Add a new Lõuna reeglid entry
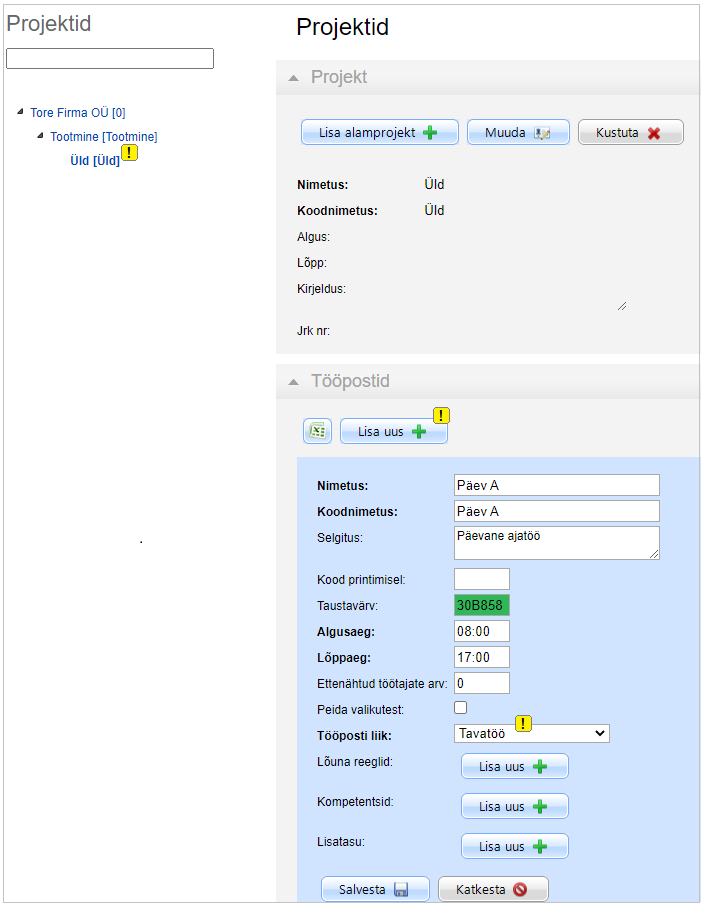The image size is (704, 907). pyautogui.click(x=514, y=767)
